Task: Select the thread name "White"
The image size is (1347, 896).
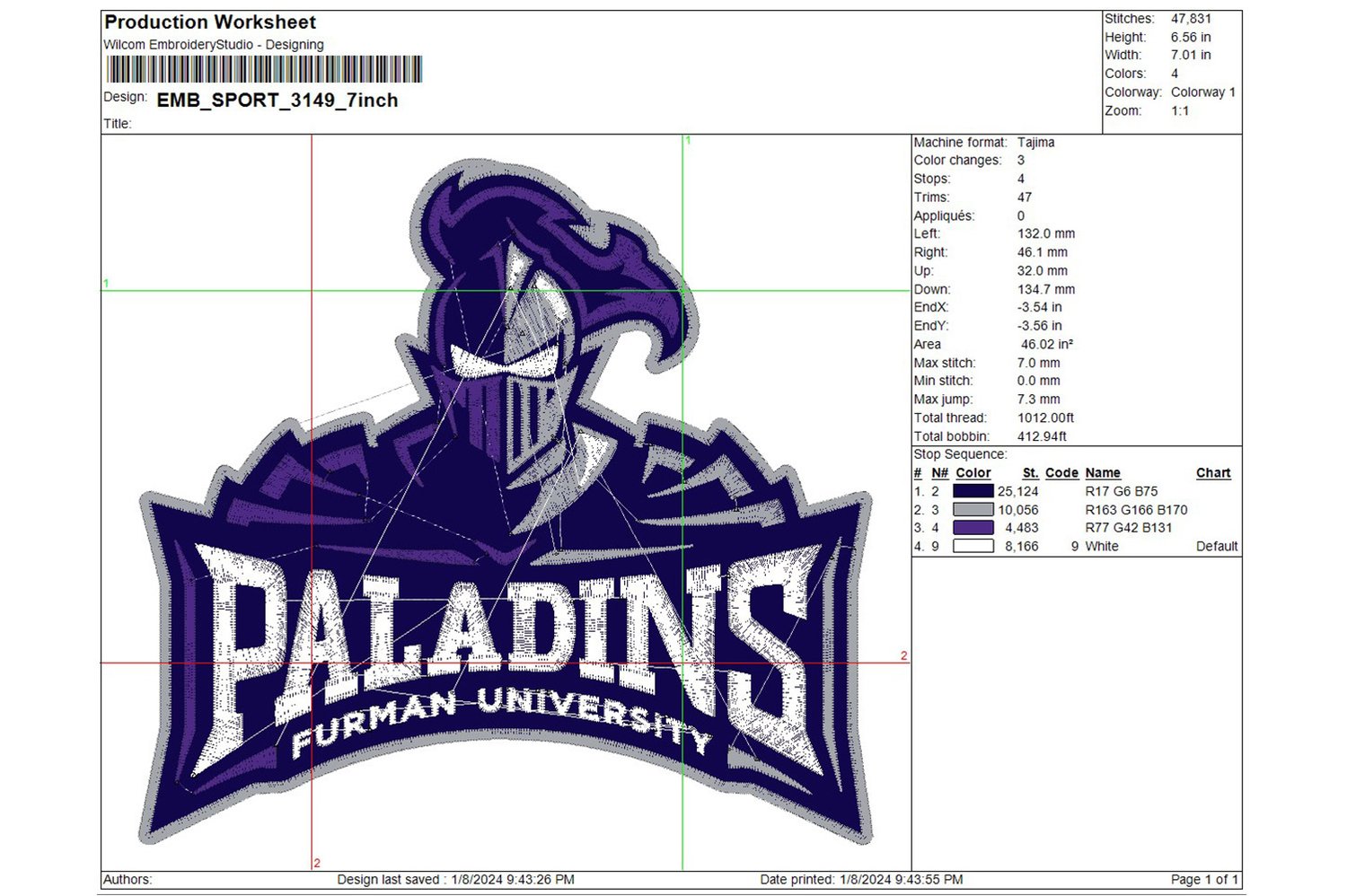Action: (1102, 547)
